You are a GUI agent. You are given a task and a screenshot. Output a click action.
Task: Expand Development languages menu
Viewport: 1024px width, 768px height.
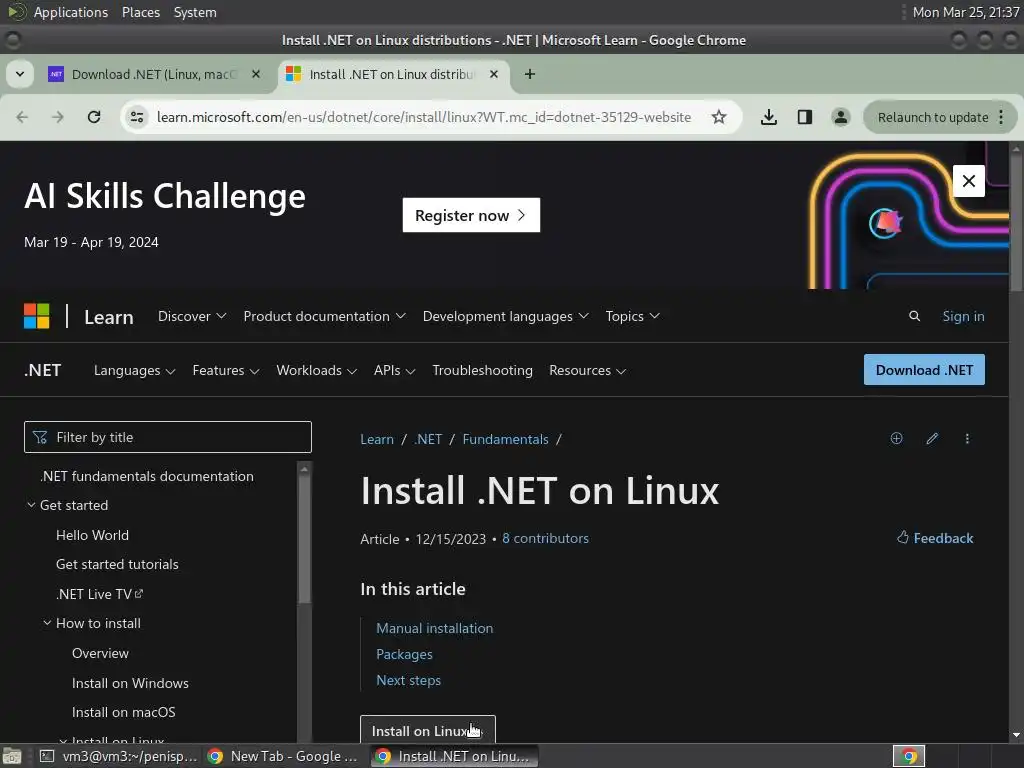pyautogui.click(x=505, y=316)
